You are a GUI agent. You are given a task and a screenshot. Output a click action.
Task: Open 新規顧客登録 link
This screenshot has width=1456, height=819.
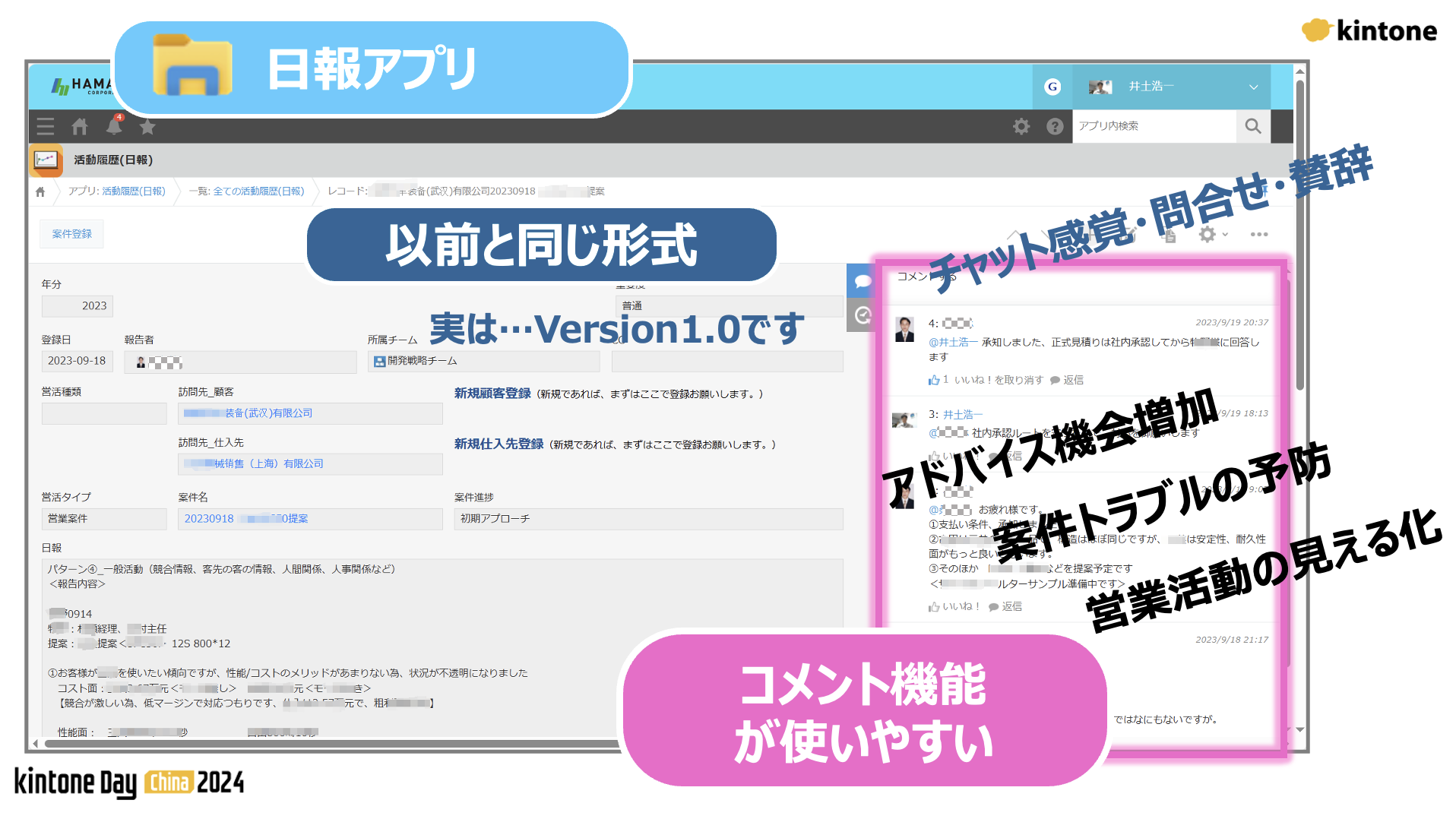[x=492, y=394]
